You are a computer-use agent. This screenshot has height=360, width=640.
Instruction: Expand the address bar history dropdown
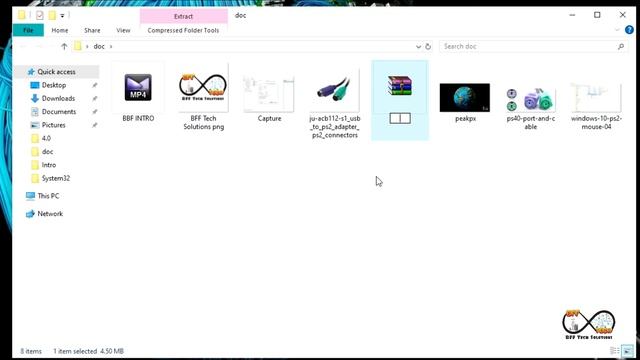click(418, 47)
